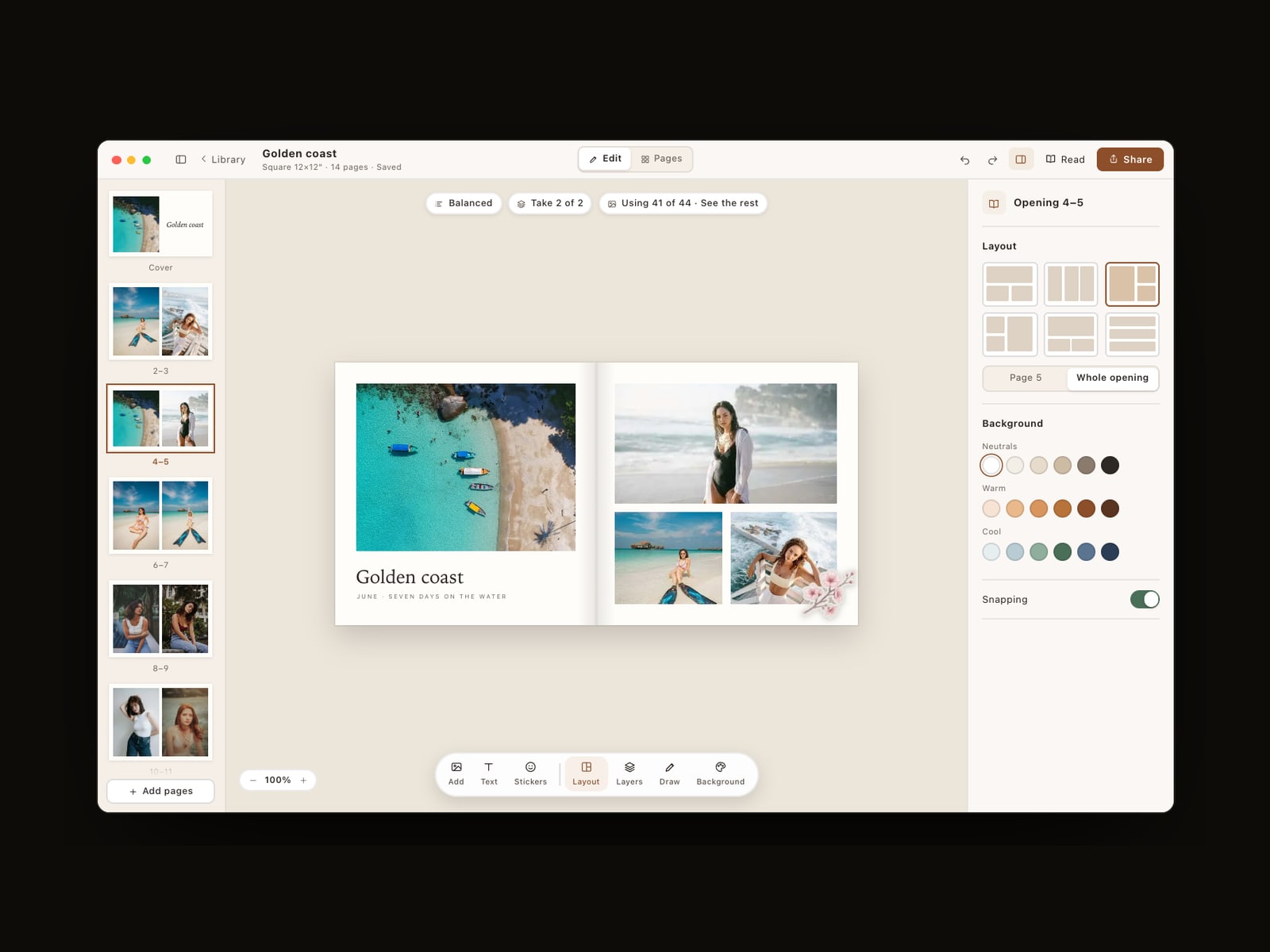Choose the one-wide-two-small layout option
The width and height of the screenshot is (1270, 952).
coord(1010,284)
